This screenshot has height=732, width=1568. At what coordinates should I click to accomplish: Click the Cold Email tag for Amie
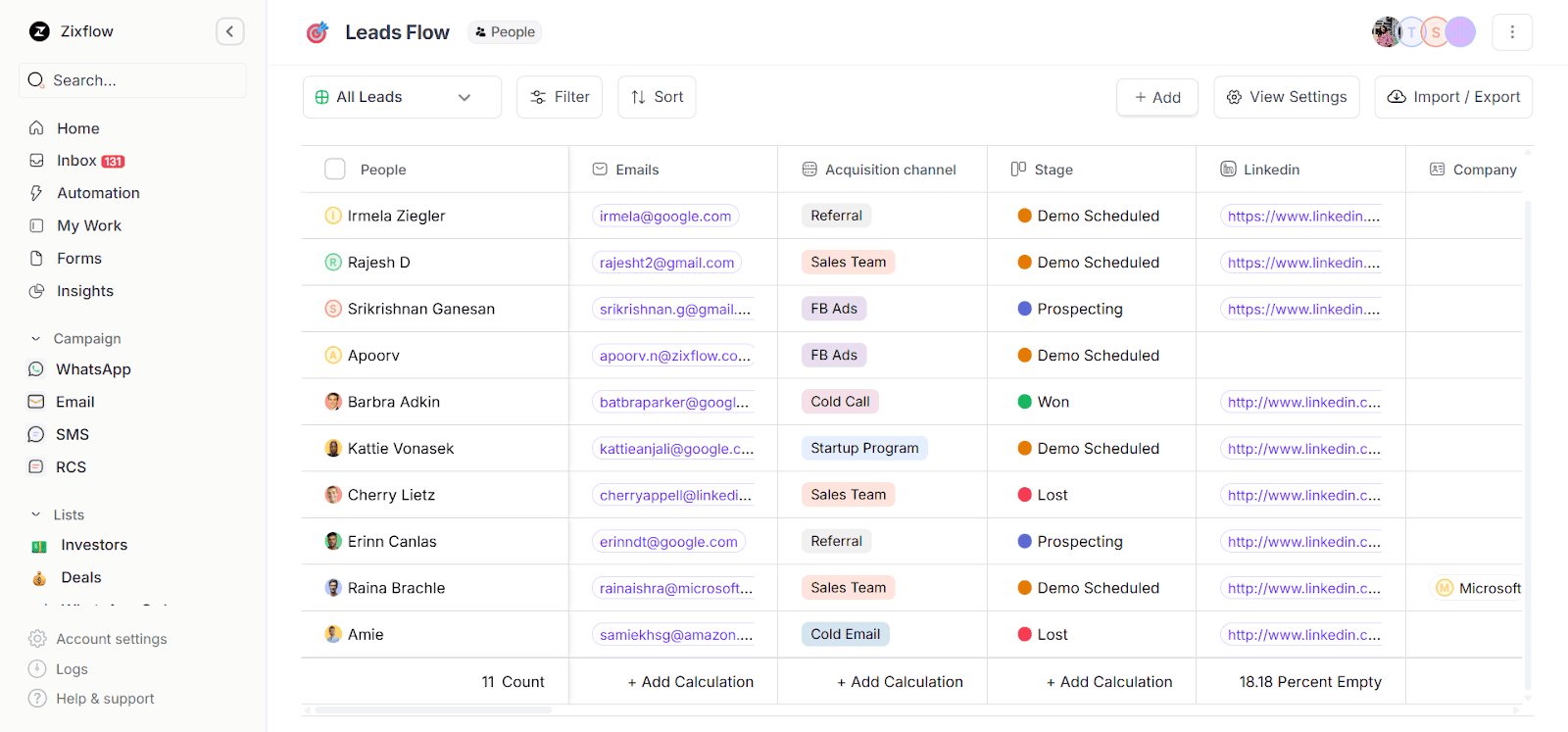click(845, 634)
